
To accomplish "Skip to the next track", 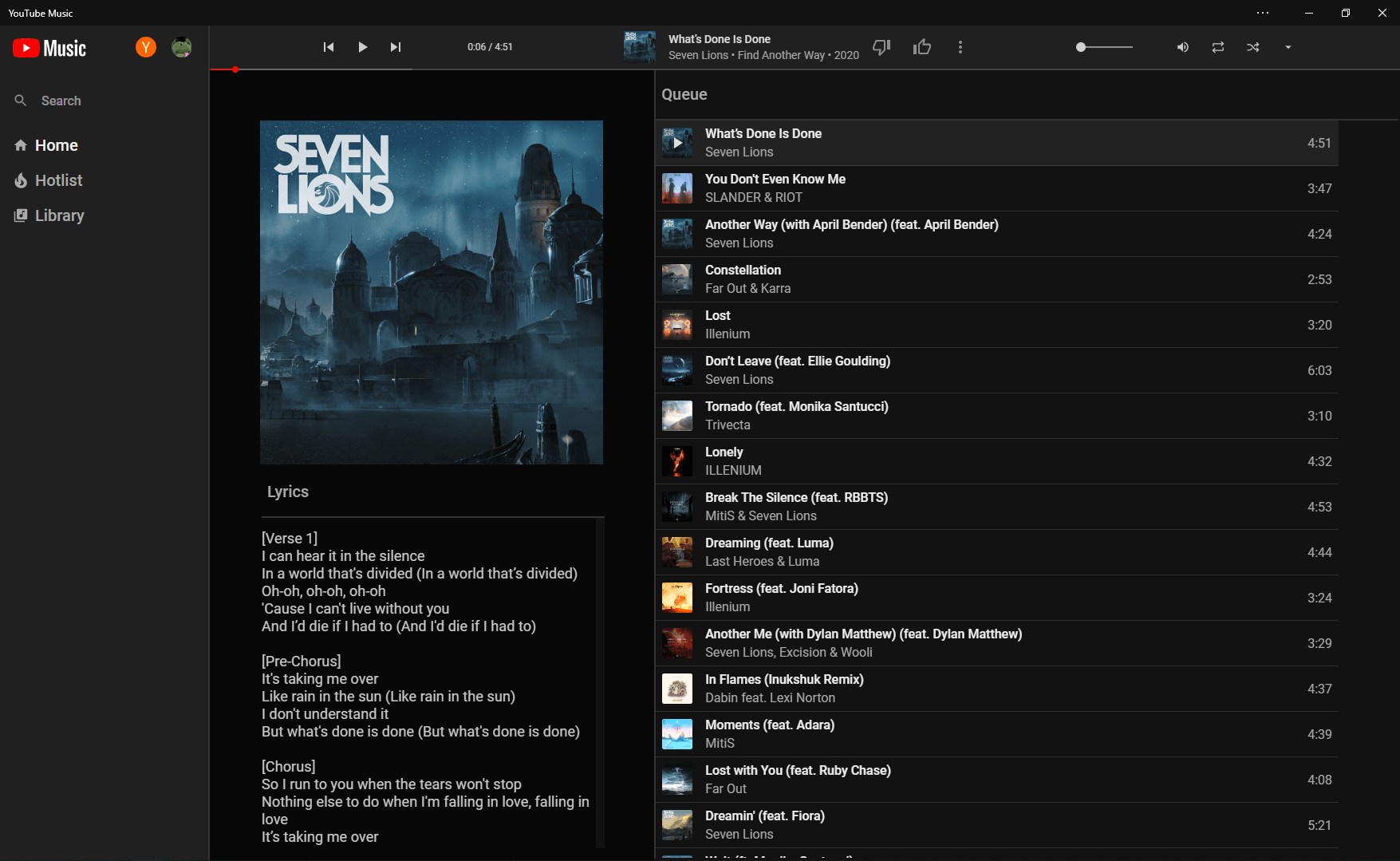I will pos(396,47).
